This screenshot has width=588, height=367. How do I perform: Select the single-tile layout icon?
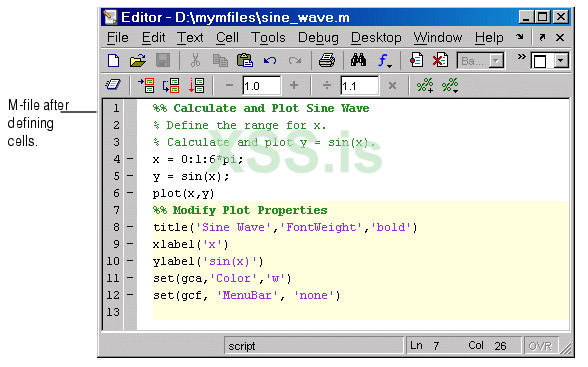pyautogui.click(x=540, y=61)
